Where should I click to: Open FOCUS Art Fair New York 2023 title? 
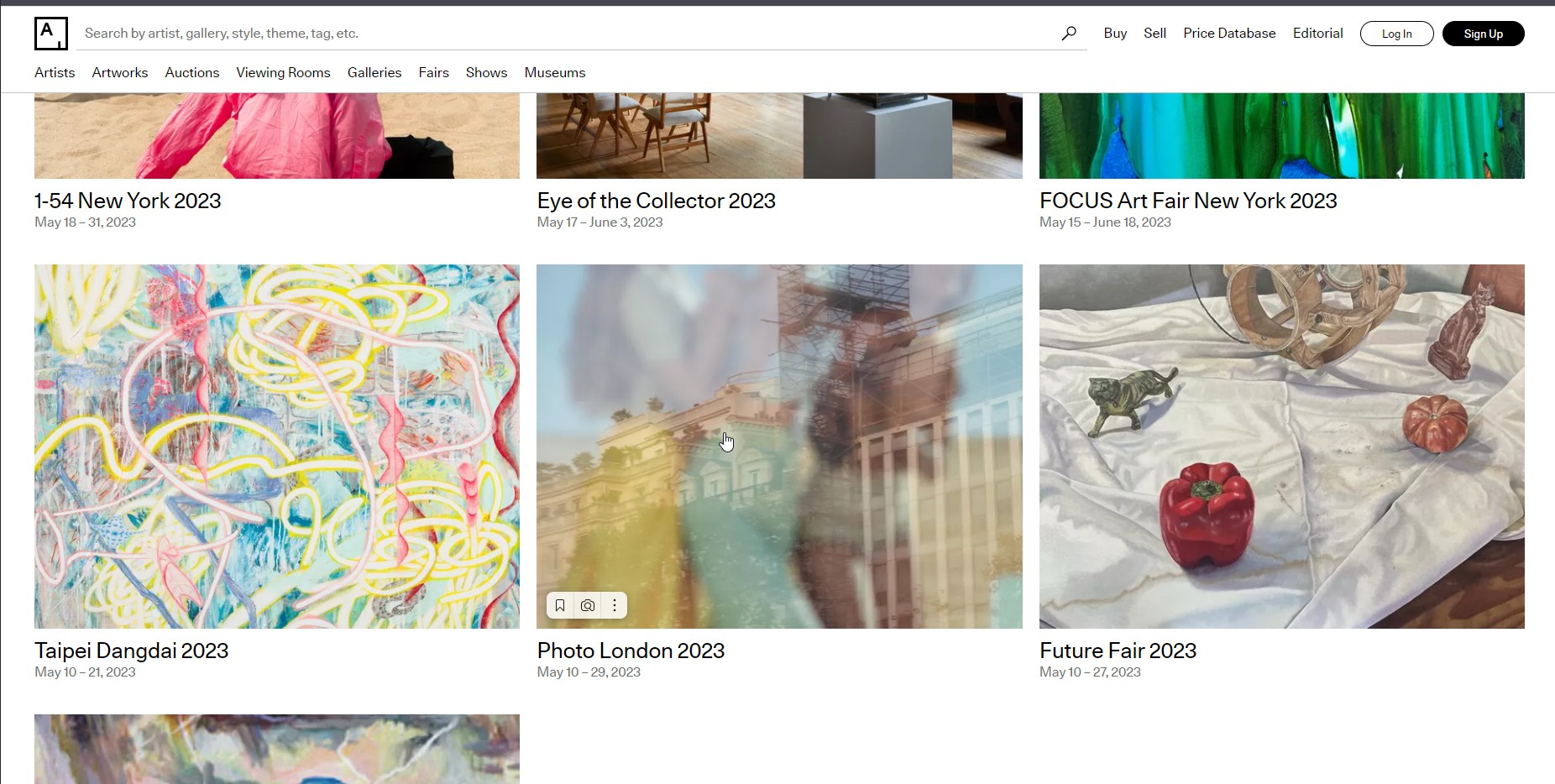pyautogui.click(x=1188, y=201)
